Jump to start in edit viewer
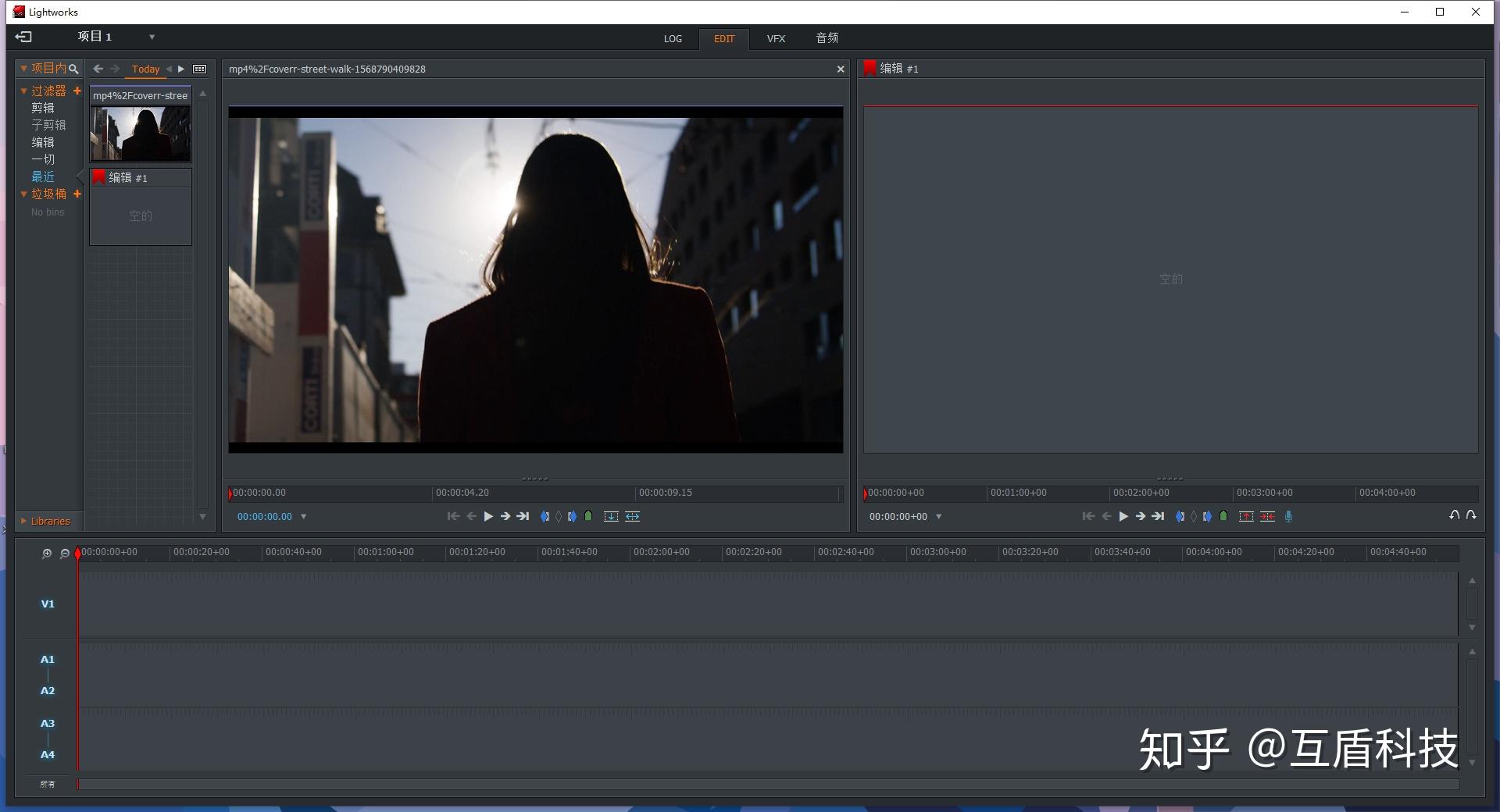The image size is (1500, 812). [x=1088, y=516]
